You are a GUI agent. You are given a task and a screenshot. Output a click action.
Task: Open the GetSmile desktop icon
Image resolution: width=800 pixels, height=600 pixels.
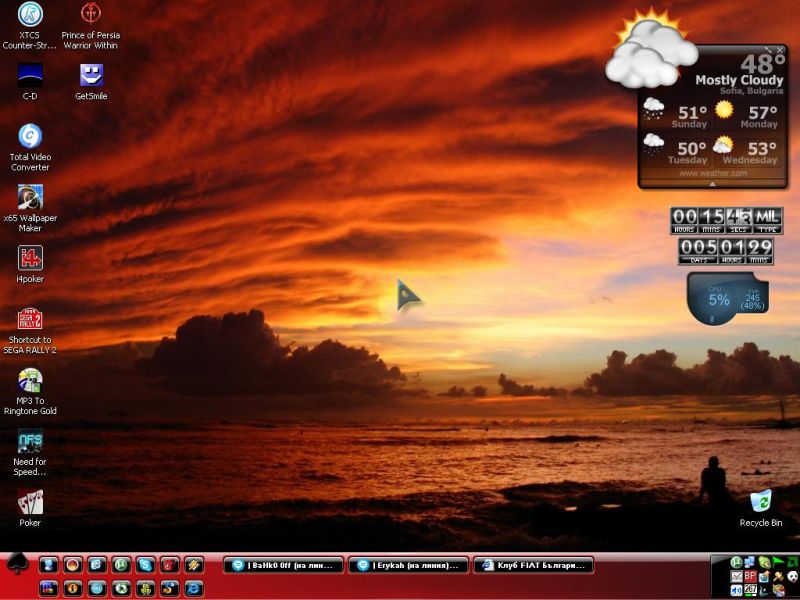point(91,76)
